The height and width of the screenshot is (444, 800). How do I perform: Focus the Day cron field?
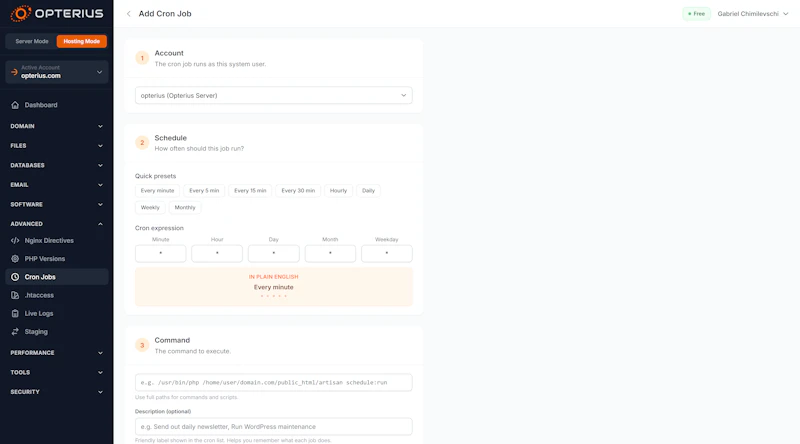click(x=273, y=254)
